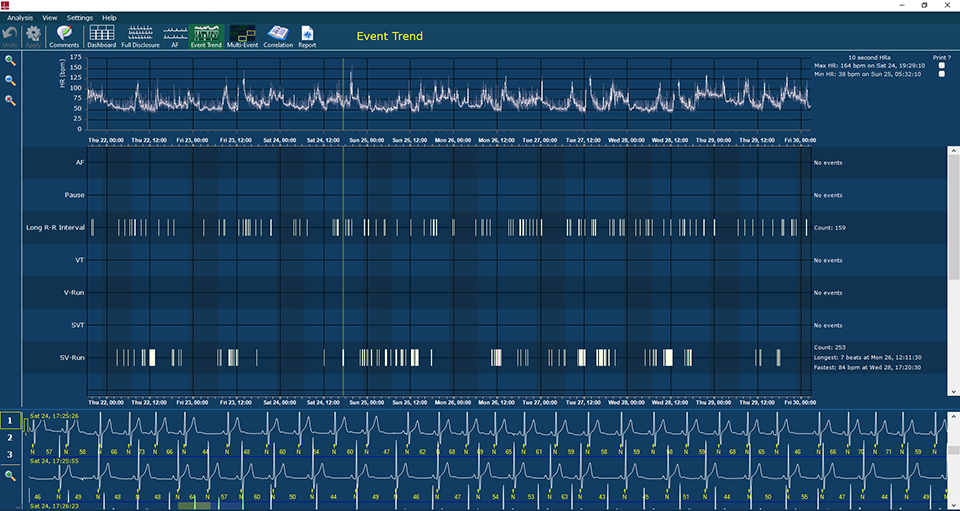Check Print box for Min HR
Viewport: 960px width, 511px height.
click(941, 74)
